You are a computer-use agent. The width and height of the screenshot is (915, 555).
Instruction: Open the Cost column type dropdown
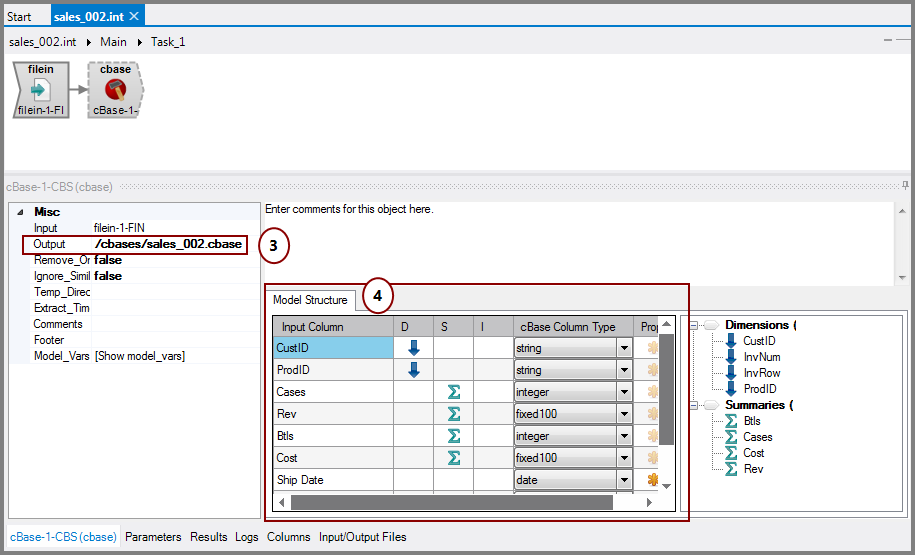pos(624,458)
